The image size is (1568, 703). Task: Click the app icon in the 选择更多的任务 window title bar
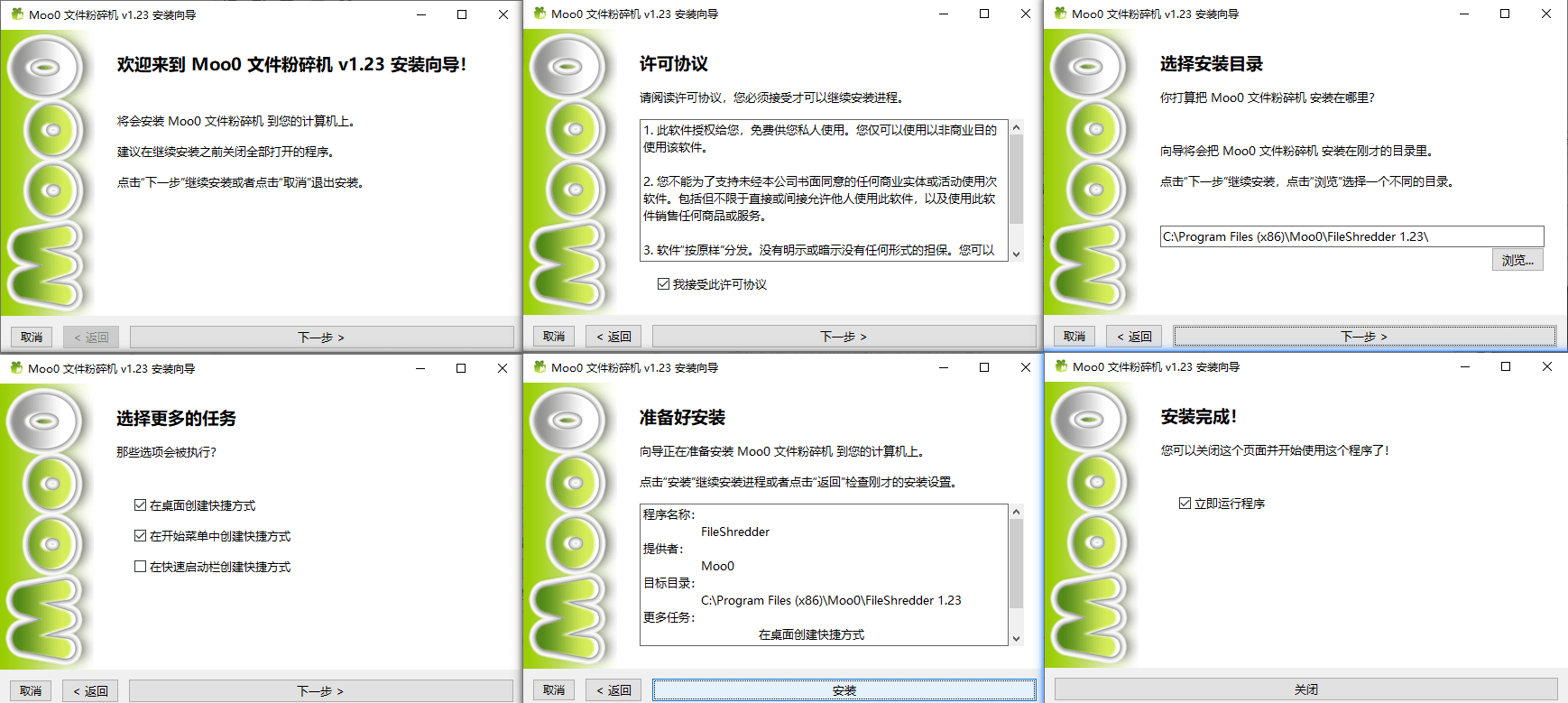point(16,368)
